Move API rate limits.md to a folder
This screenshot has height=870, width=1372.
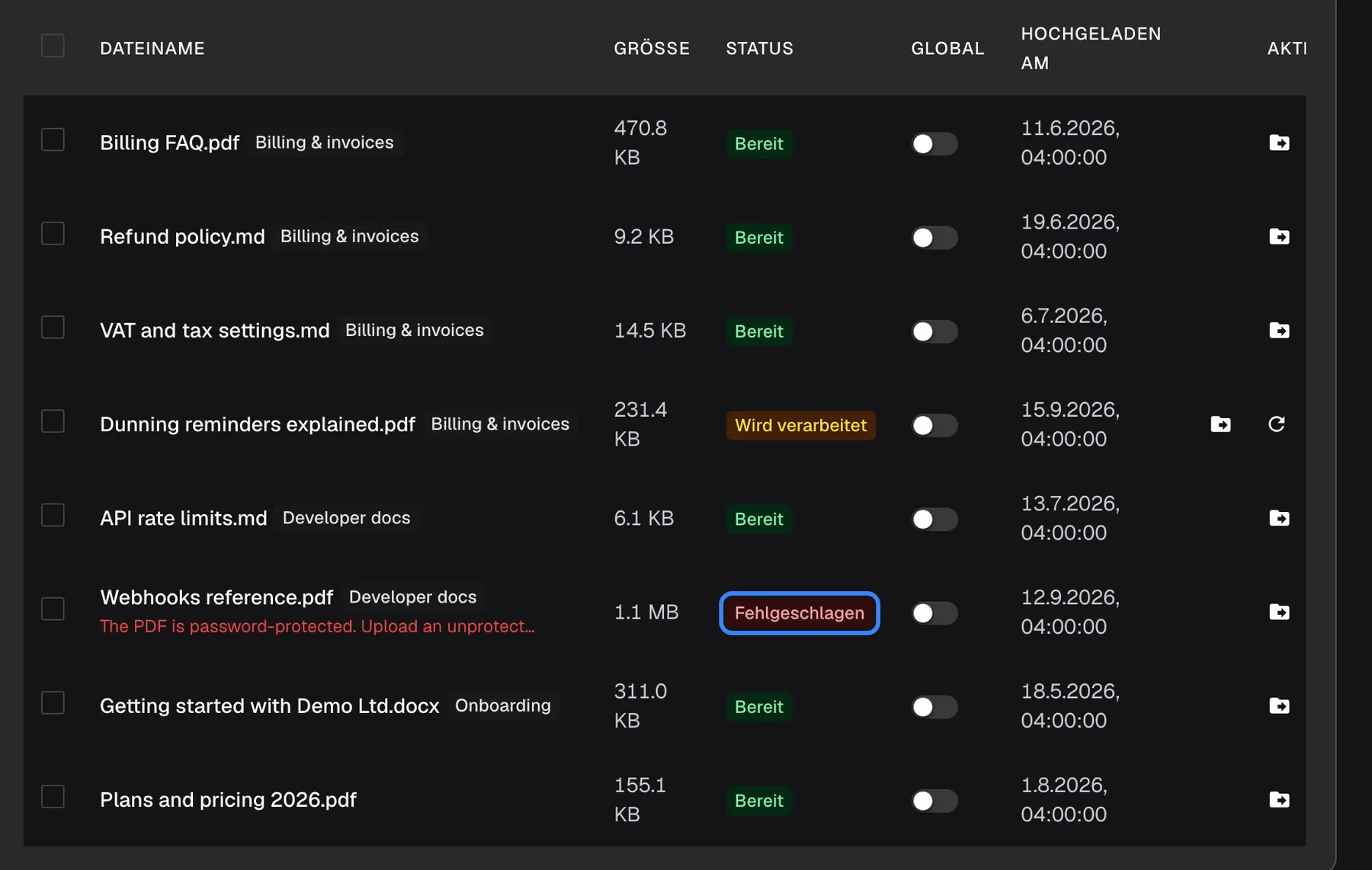tap(1279, 518)
